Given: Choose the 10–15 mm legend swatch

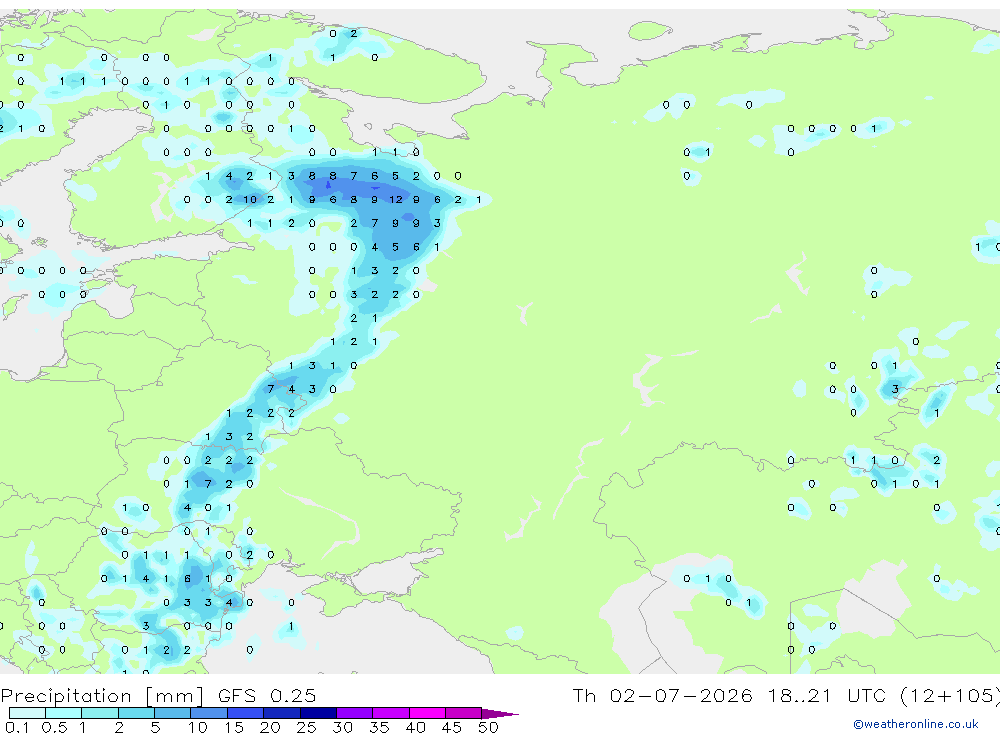Looking at the screenshot, I should (x=209, y=713).
